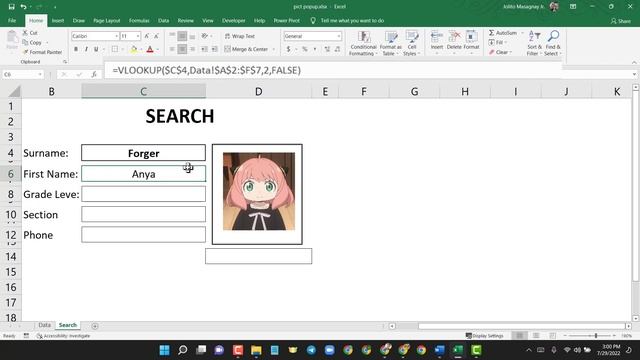Open Format as Table gallery
The image size is (640, 360).
[x=391, y=43]
